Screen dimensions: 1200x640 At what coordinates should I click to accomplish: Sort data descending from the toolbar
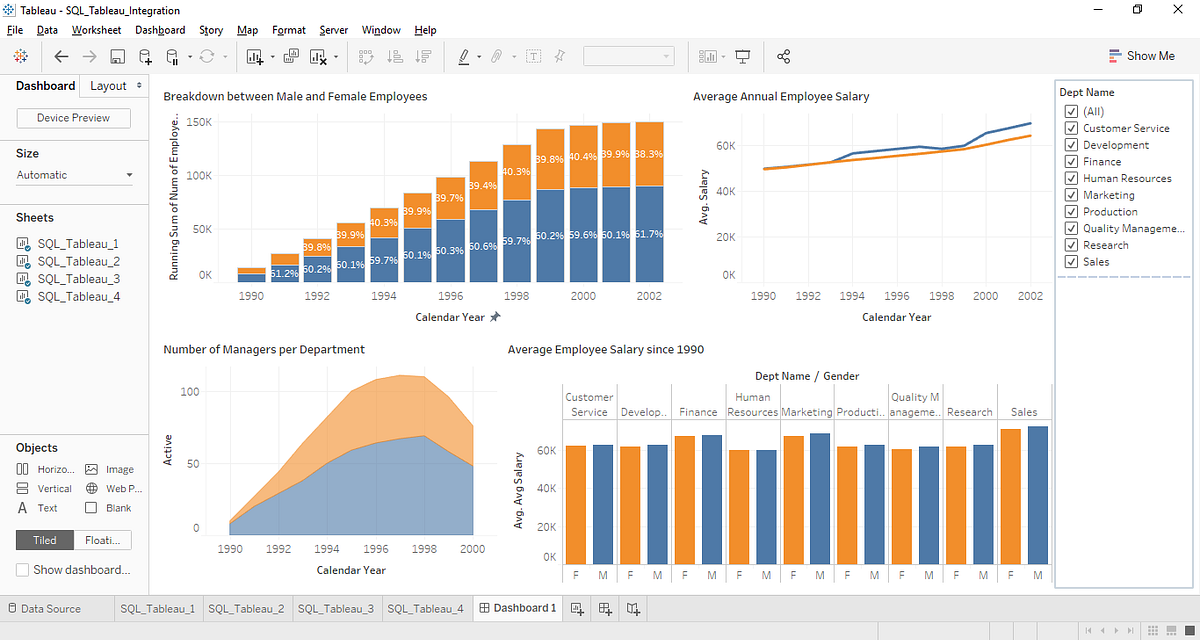[422, 56]
